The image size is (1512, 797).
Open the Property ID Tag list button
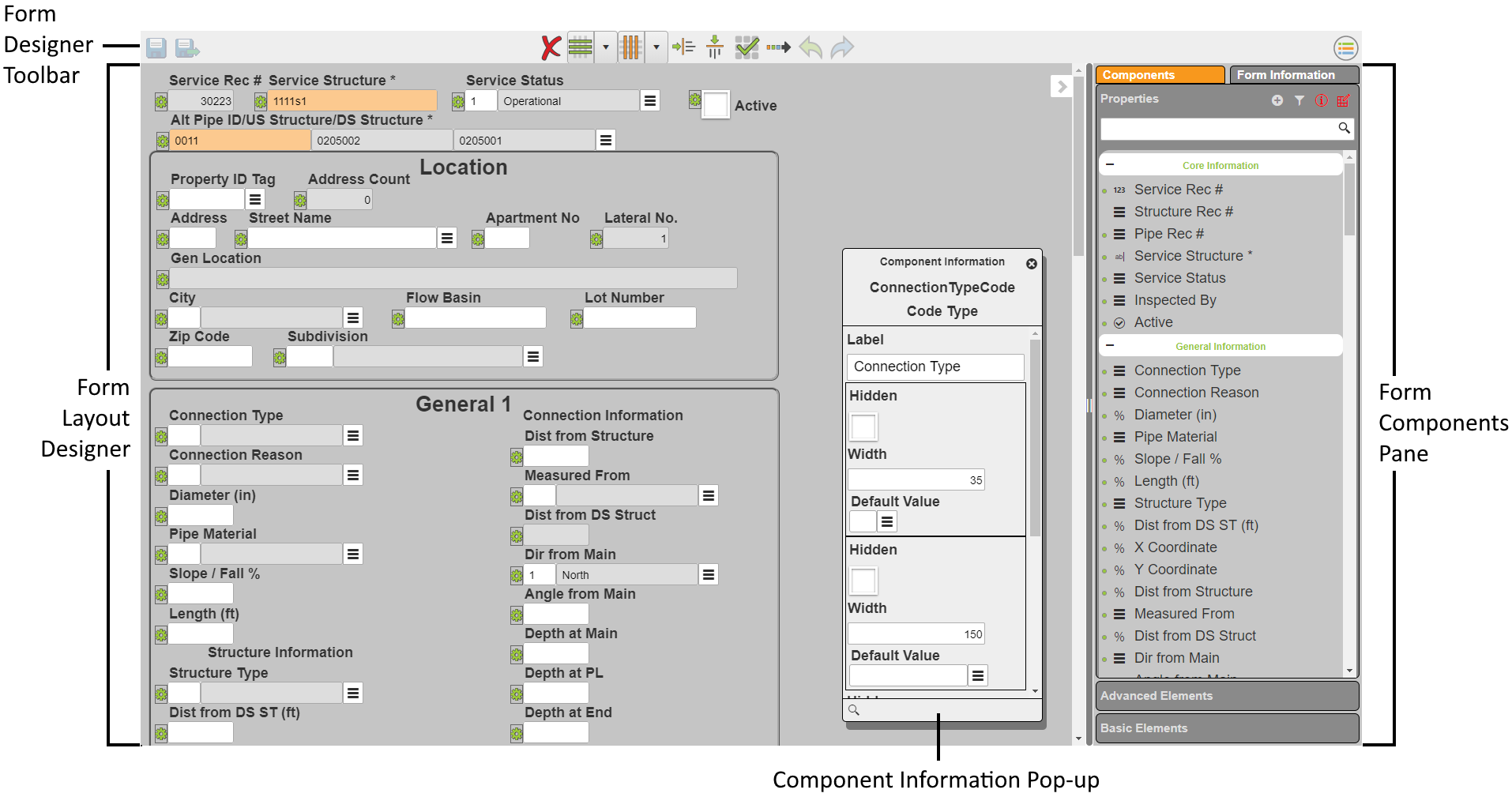255,199
